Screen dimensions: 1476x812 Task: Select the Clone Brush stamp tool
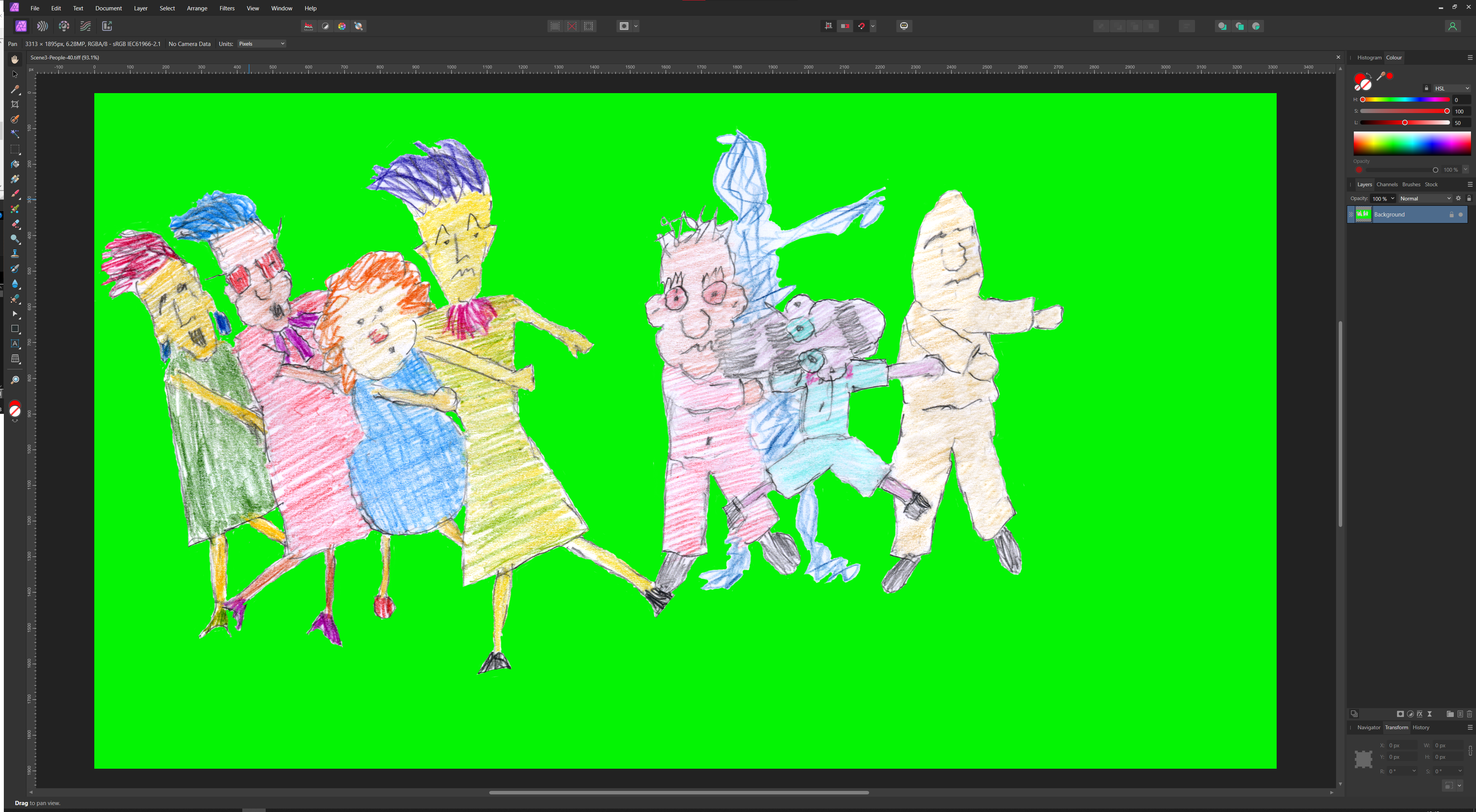[15, 254]
